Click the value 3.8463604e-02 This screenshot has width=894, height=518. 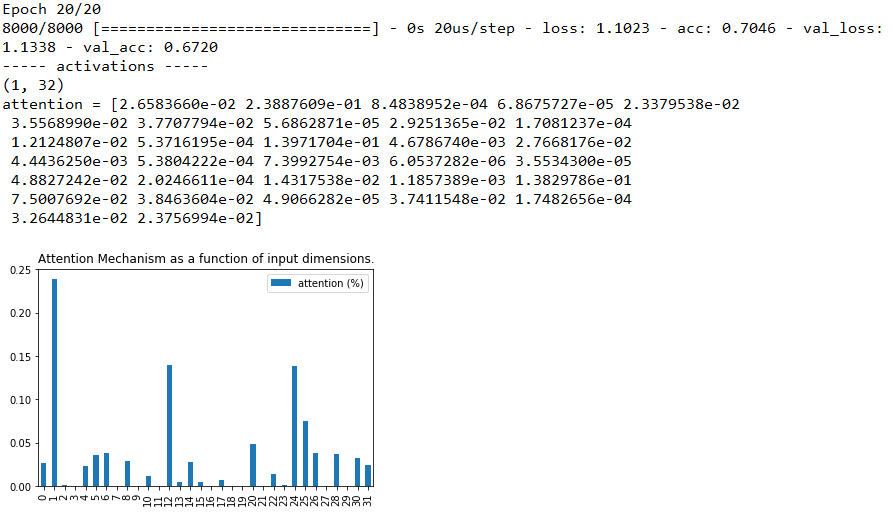196,199
